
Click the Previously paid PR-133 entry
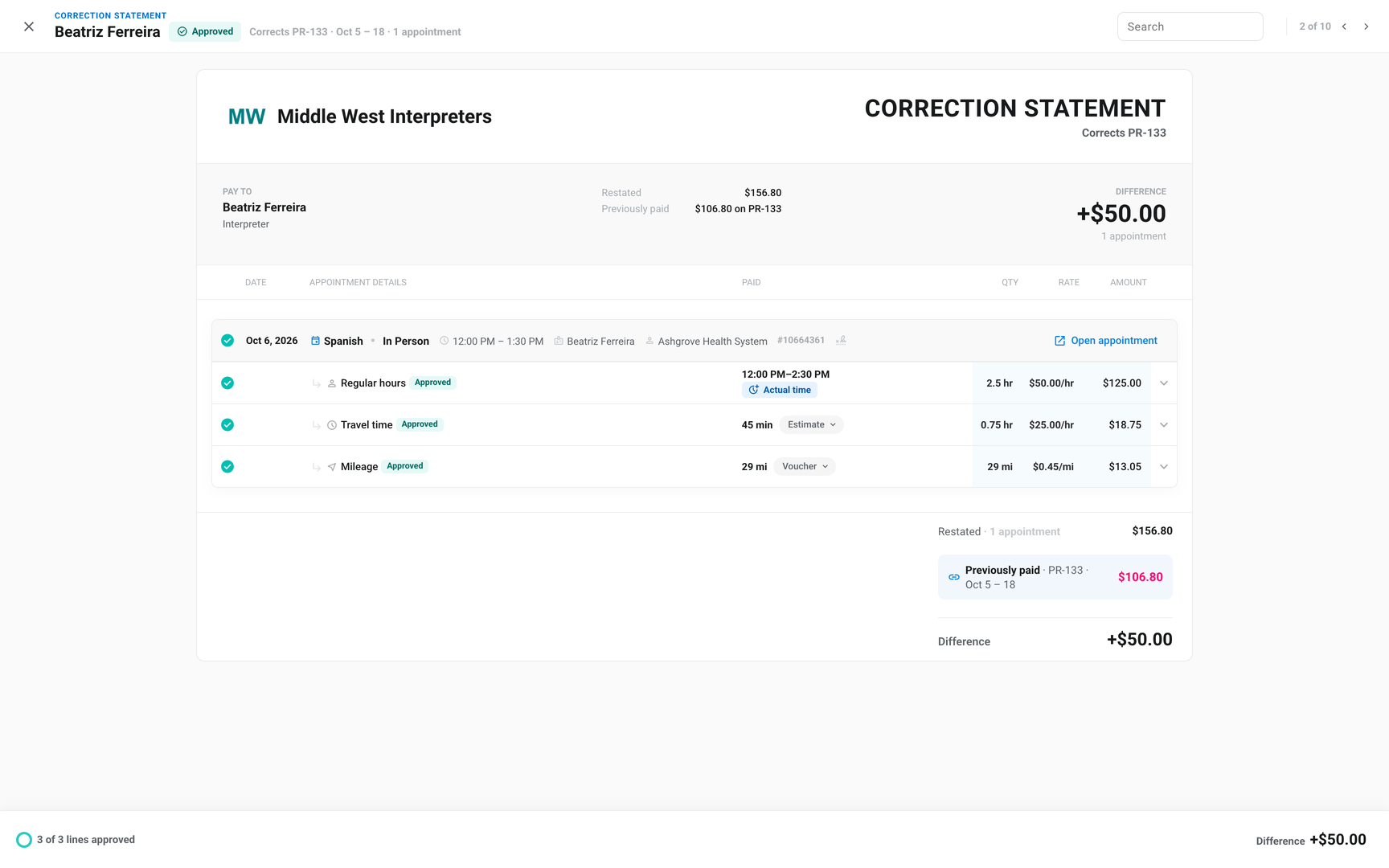click(1055, 577)
